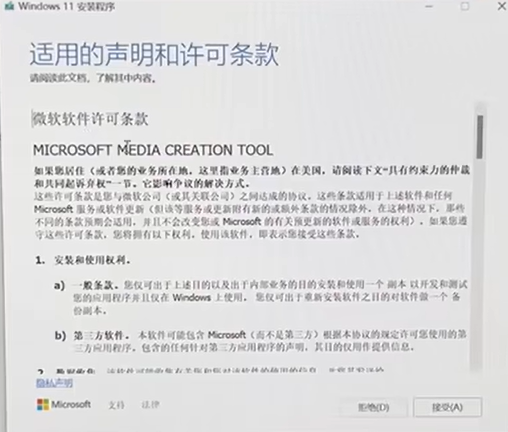This screenshot has height=432, width=508.
Task: Click section 1. 安装和使用权利 heading
Action: 83,260
